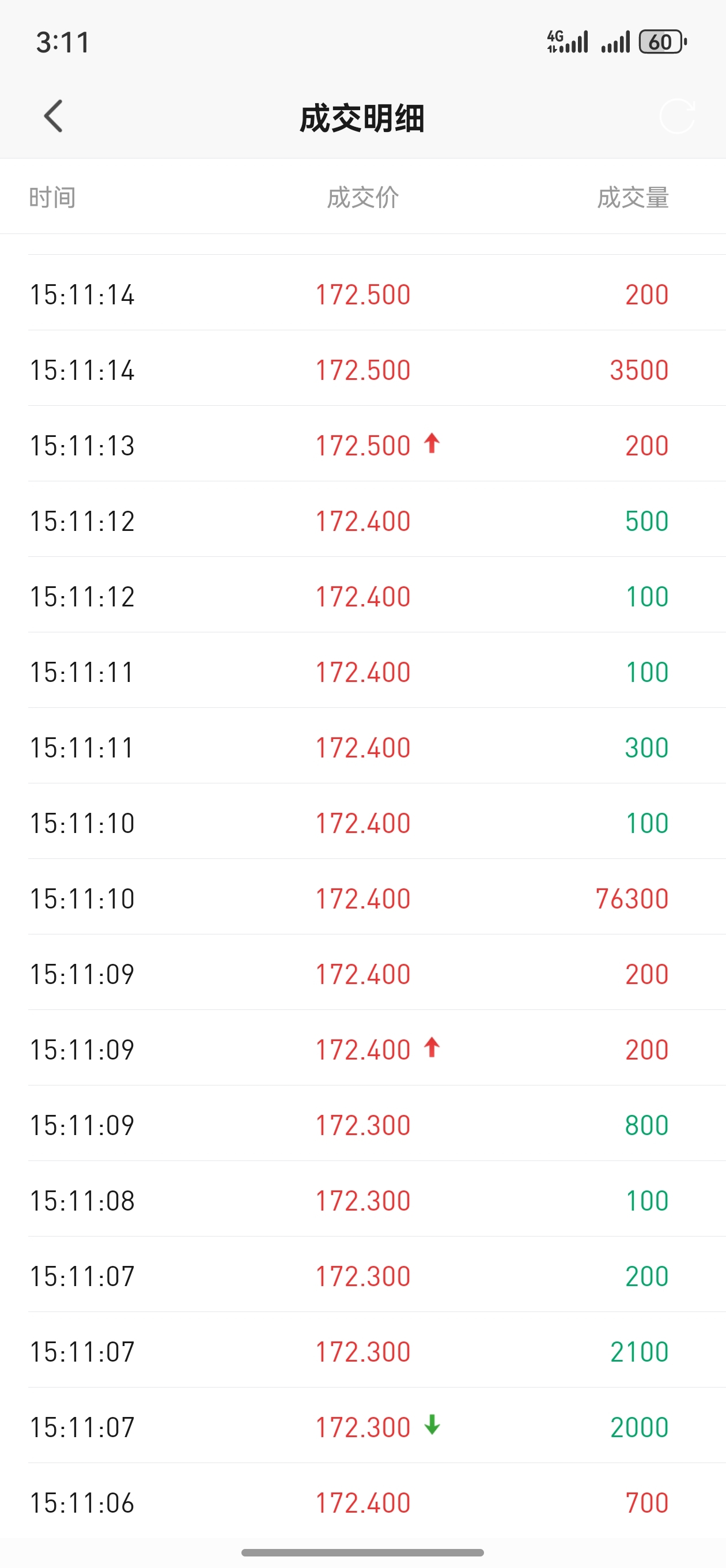Tap red up arrow beside 172.500

(x=432, y=443)
